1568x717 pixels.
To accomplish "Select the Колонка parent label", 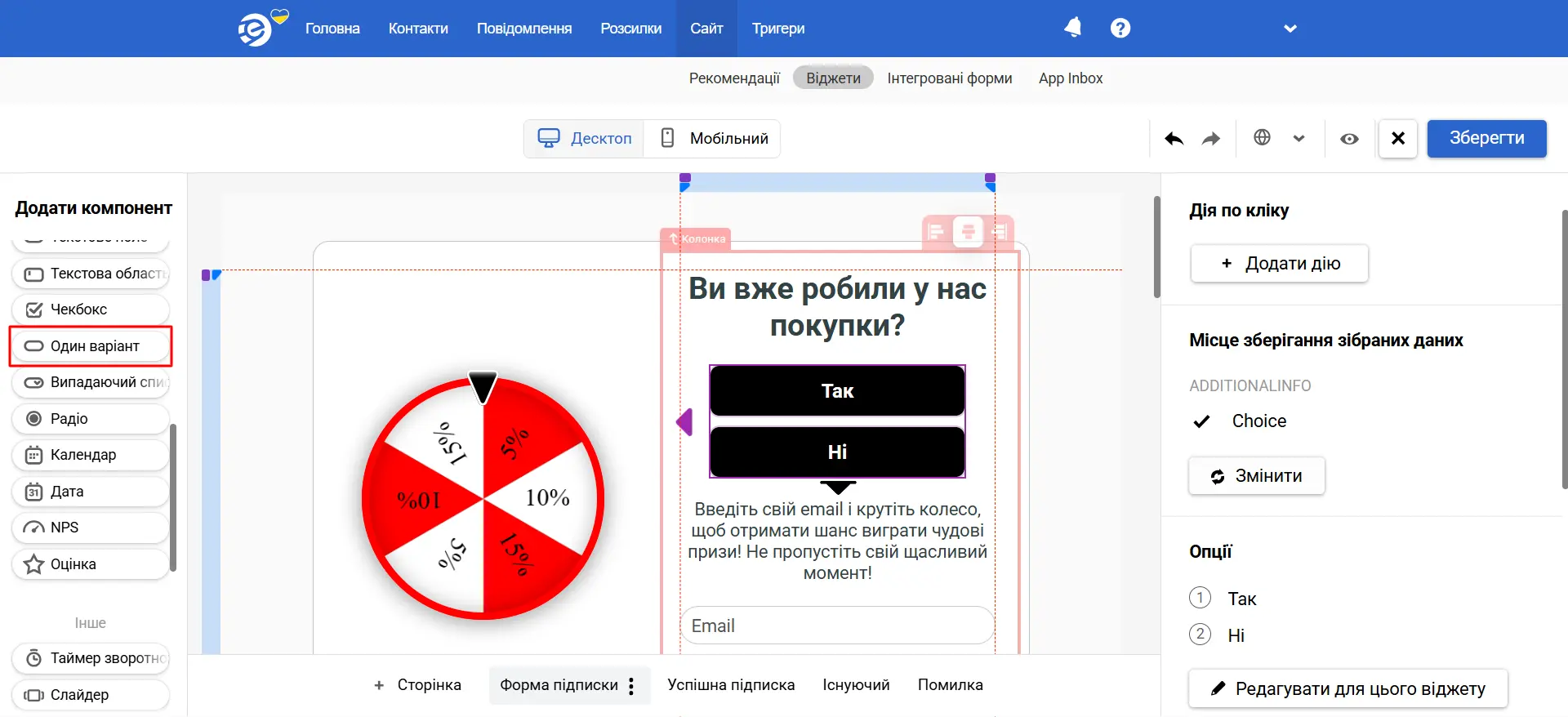I will [696, 238].
